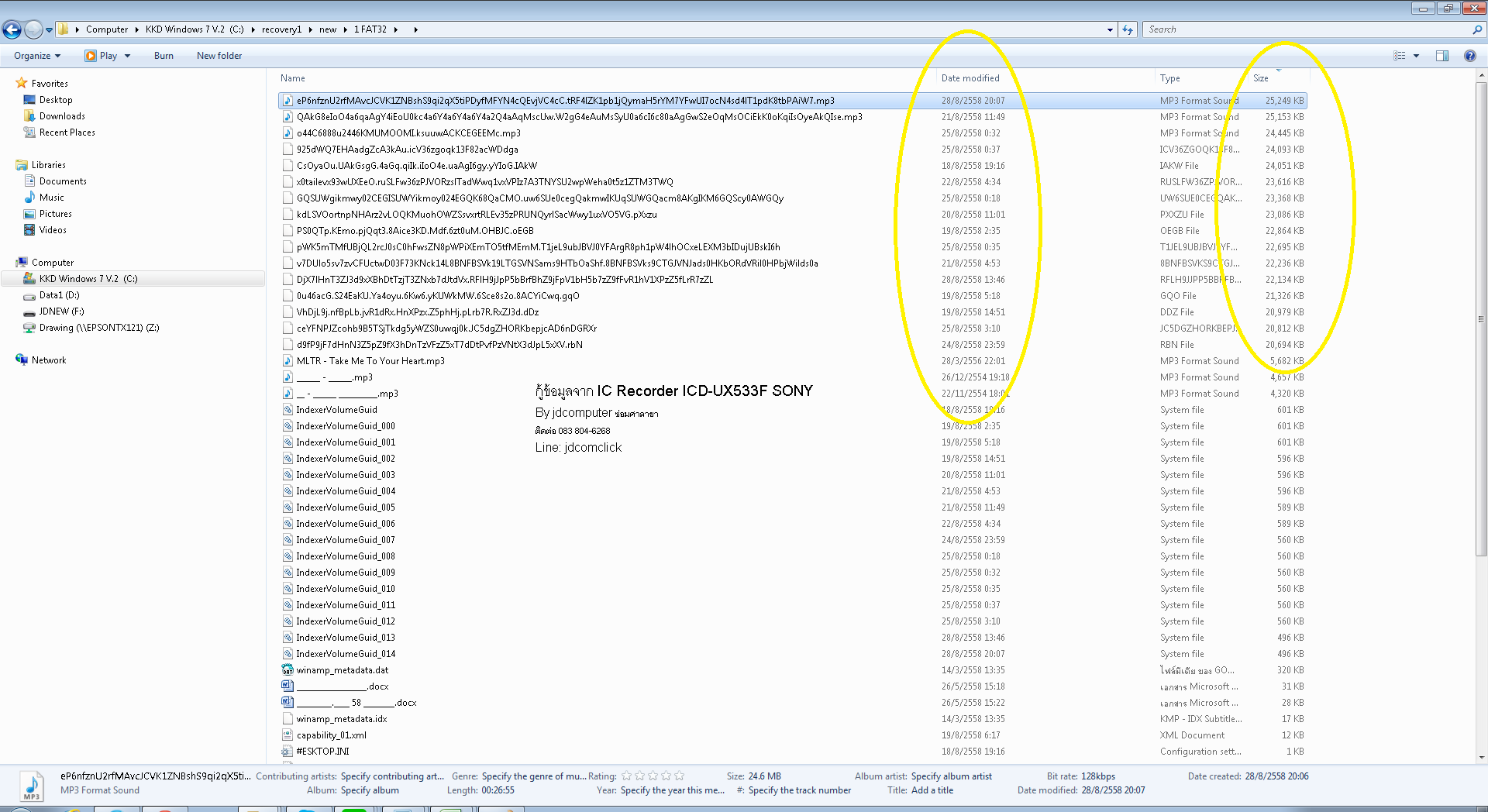Select the 925dWQ7EHAadgZcA3kAu file

coord(407,150)
